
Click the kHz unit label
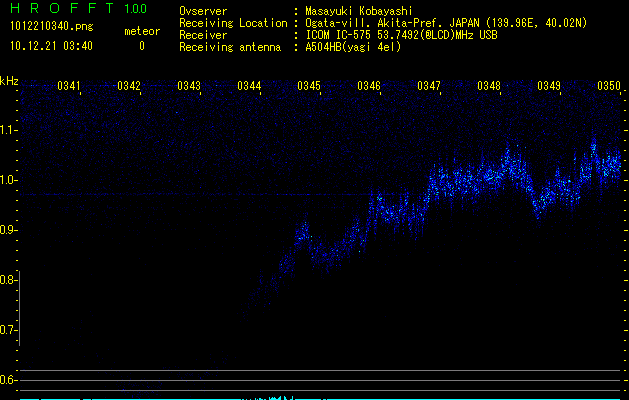(9, 80)
